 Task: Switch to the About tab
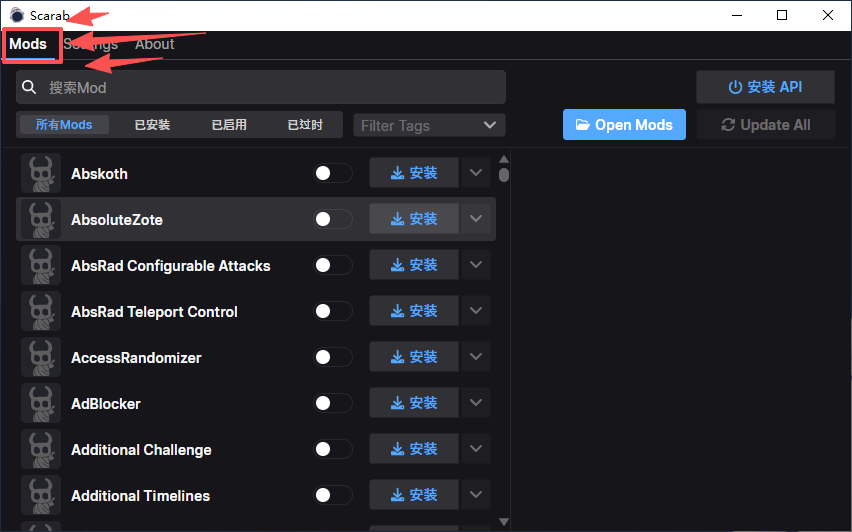coord(154,44)
